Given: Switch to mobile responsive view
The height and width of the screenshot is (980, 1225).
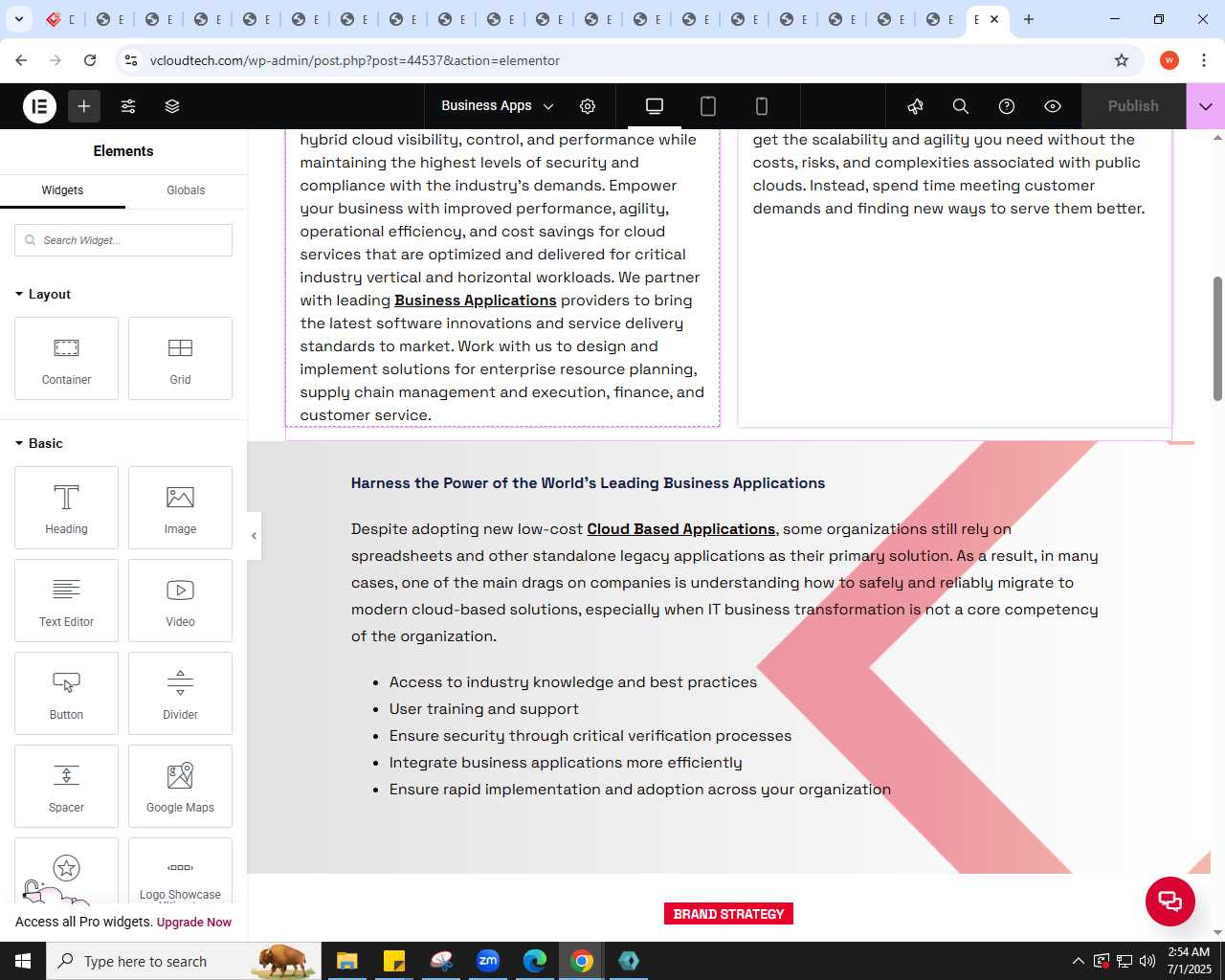Looking at the screenshot, I should pos(762,106).
